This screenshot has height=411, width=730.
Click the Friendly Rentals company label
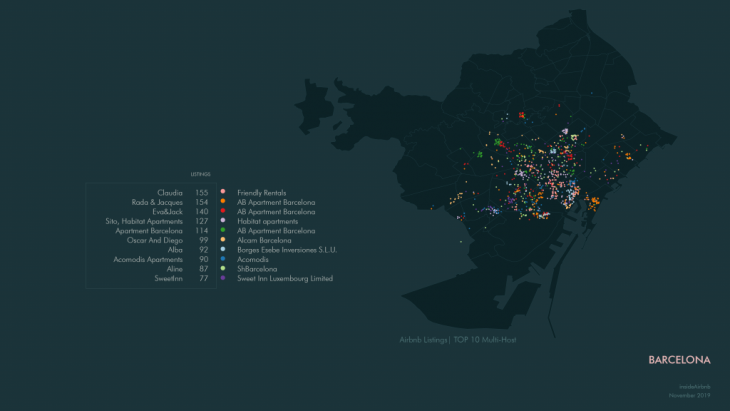(x=261, y=192)
